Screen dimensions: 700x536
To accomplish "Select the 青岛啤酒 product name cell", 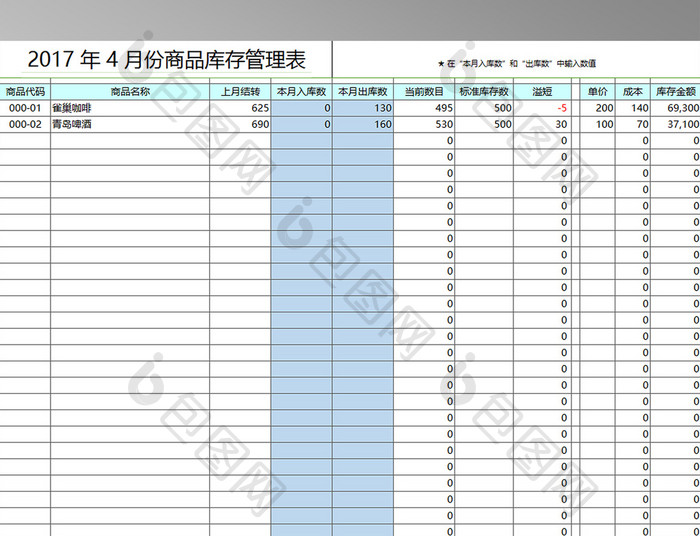I will (130, 125).
